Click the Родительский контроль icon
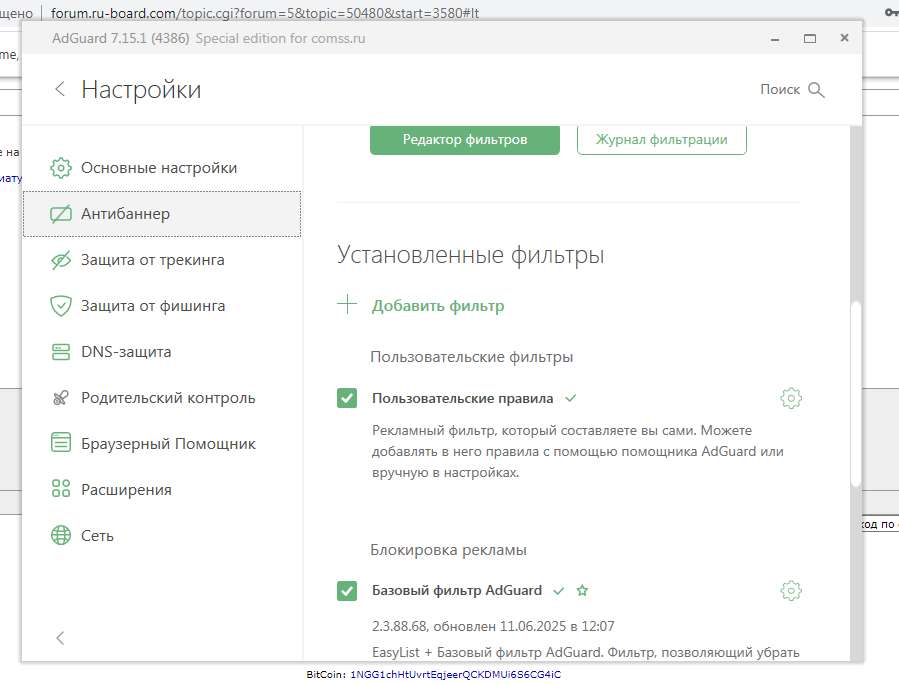 (x=61, y=397)
